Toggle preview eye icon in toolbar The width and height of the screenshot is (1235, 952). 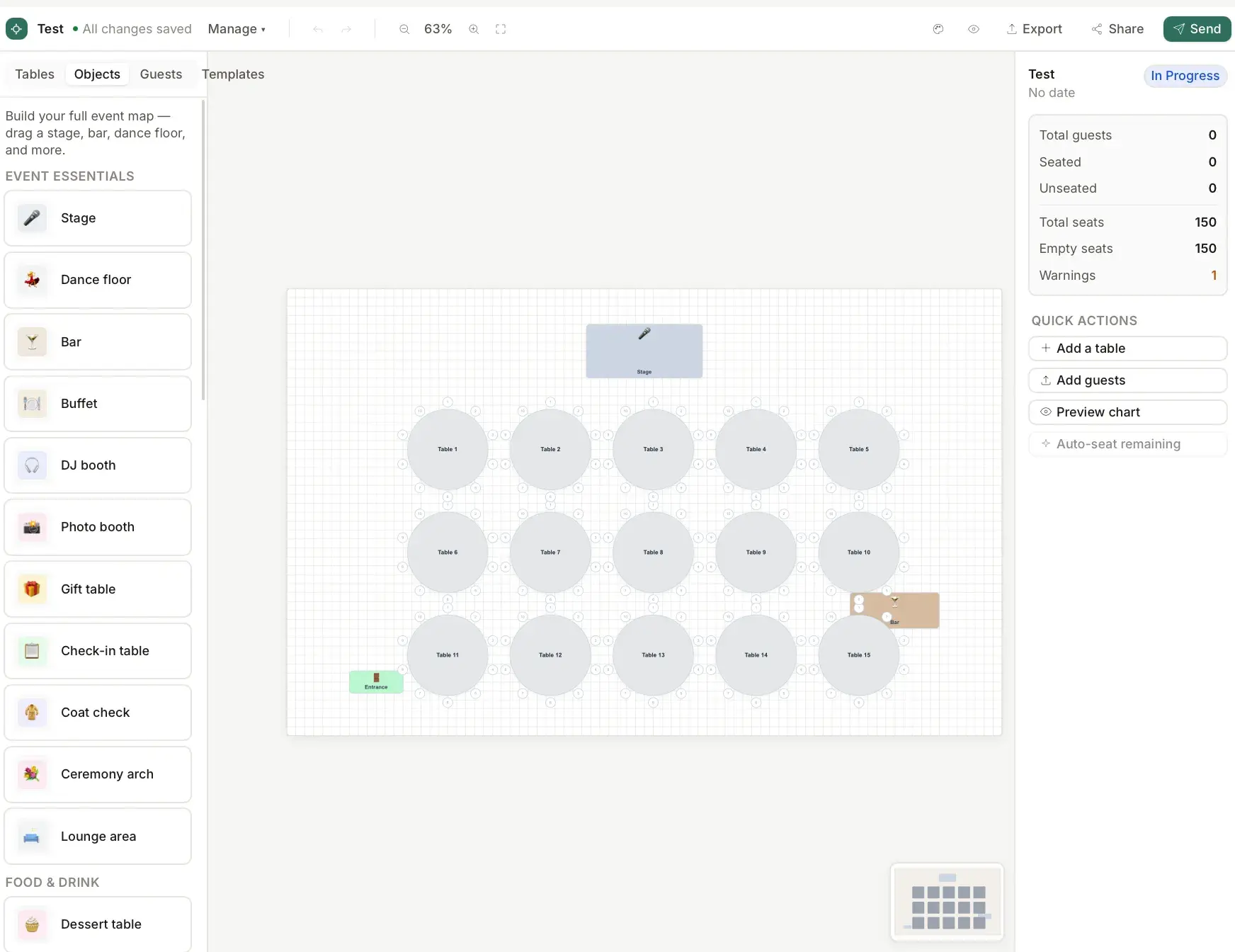pyautogui.click(x=974, y=29)
